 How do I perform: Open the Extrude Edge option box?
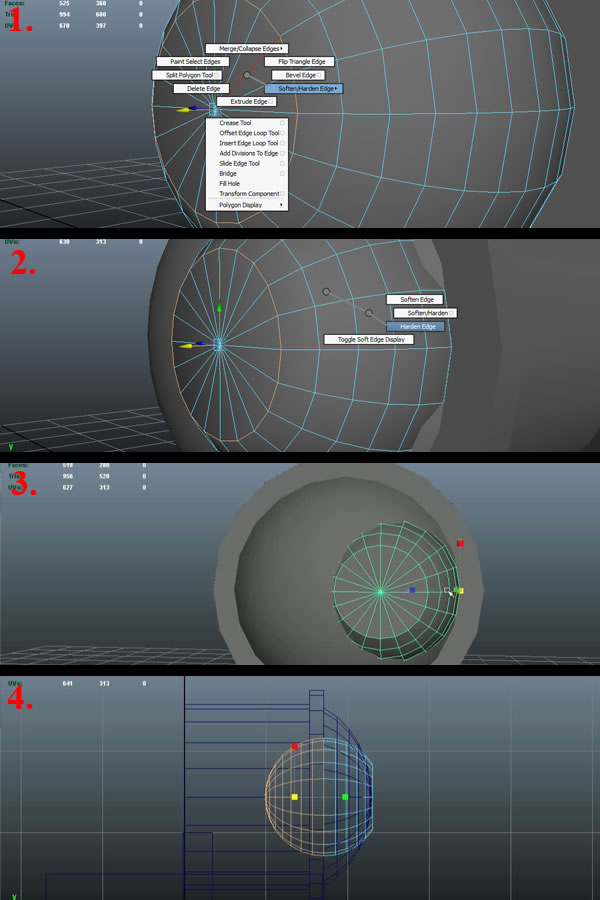270,102
